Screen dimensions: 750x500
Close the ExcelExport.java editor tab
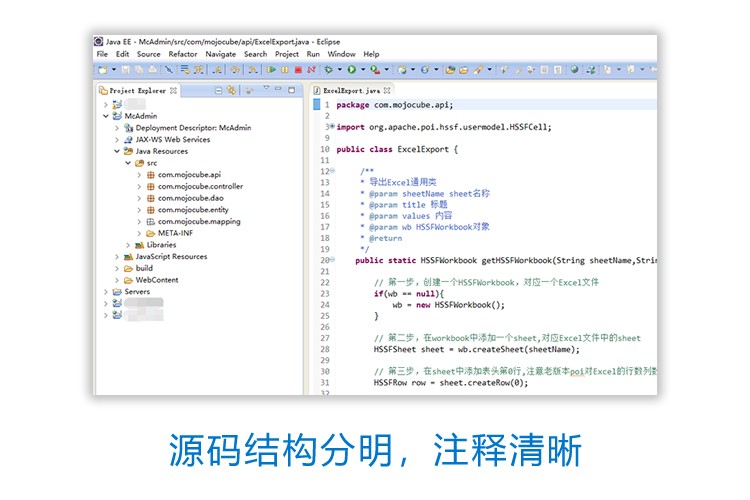387,90
